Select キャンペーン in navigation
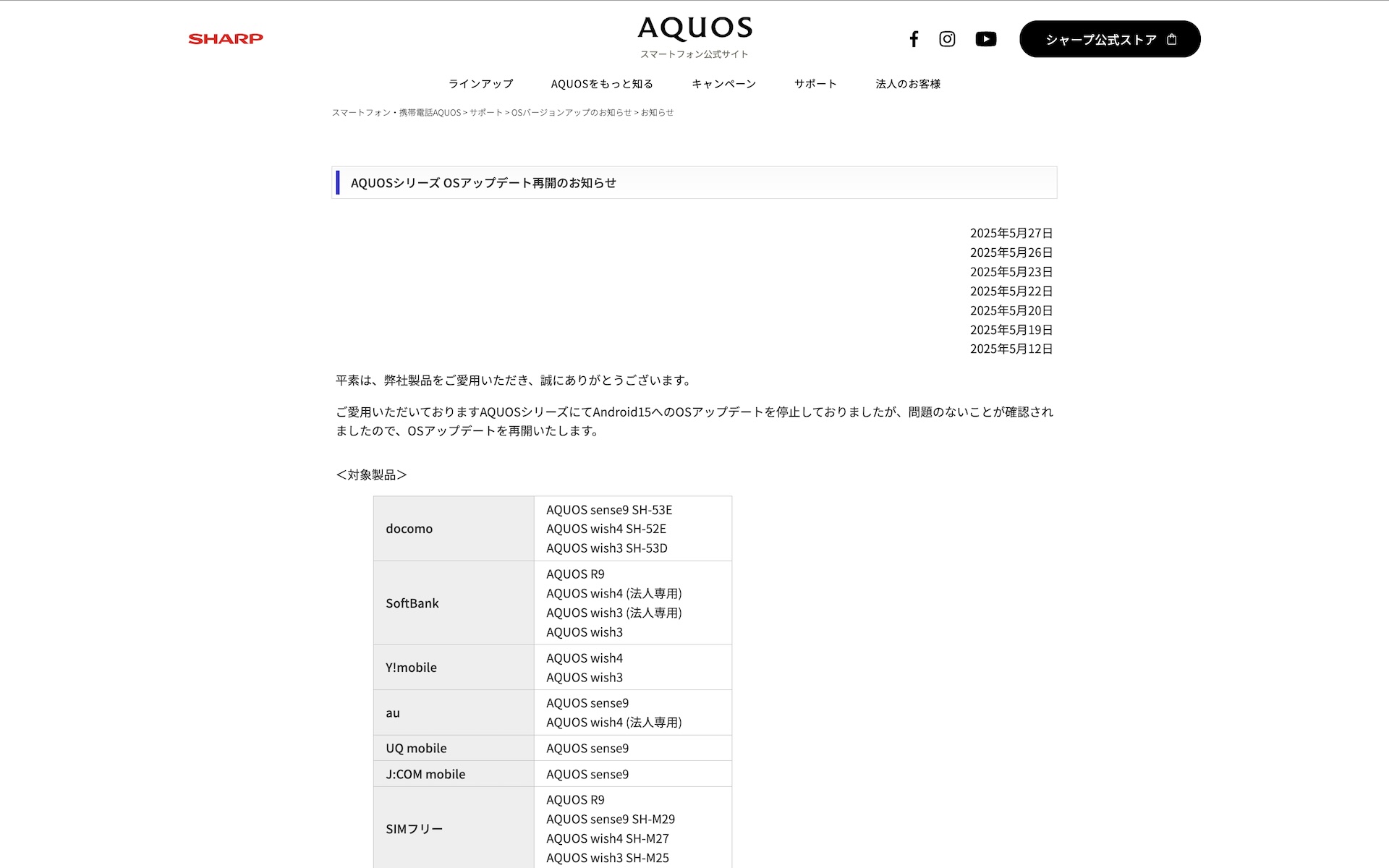 tap(723, 84)
